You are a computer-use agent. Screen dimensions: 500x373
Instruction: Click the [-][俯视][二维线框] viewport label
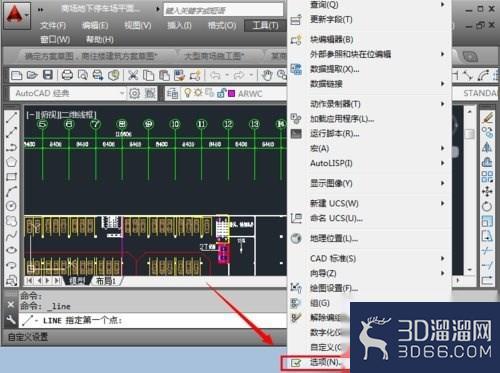[61, 115]
